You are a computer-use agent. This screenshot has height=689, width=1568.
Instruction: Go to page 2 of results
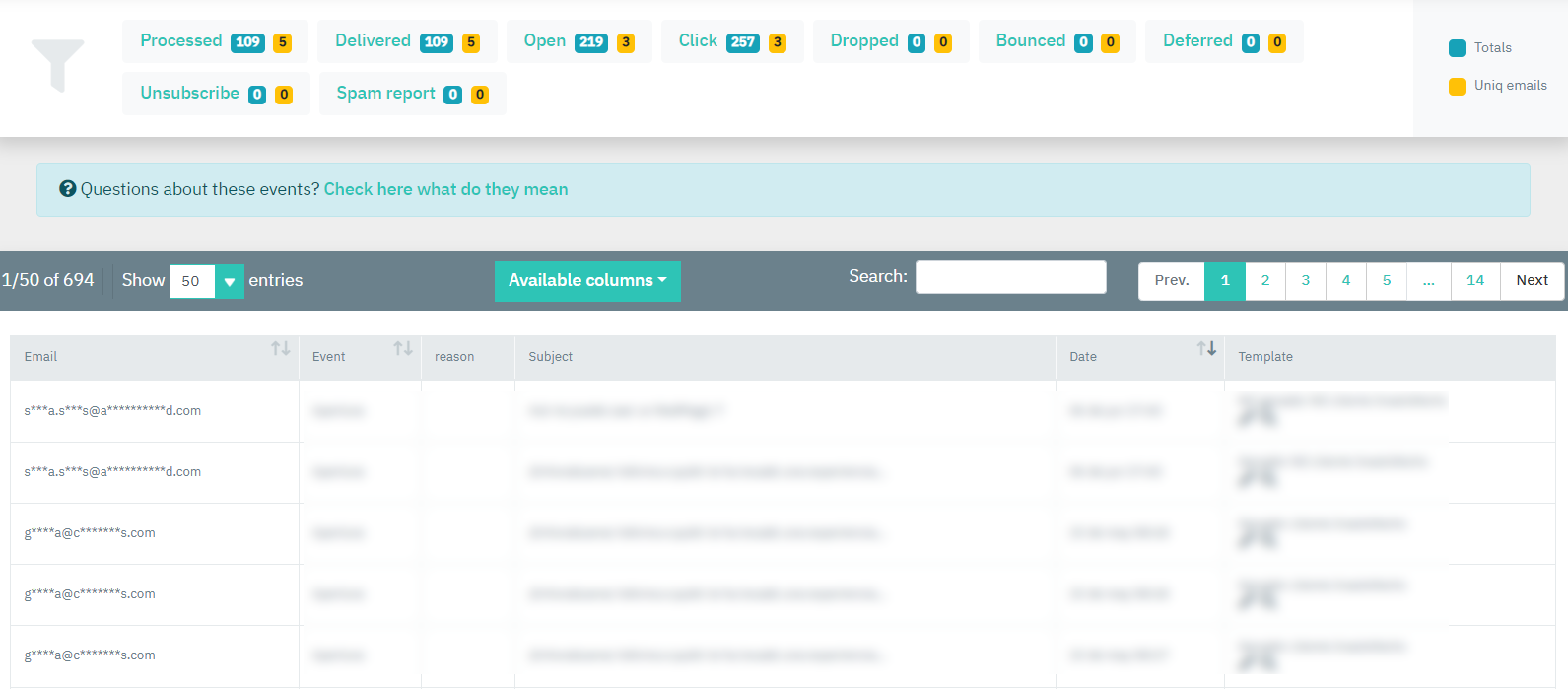click(x=1265, y=281)
